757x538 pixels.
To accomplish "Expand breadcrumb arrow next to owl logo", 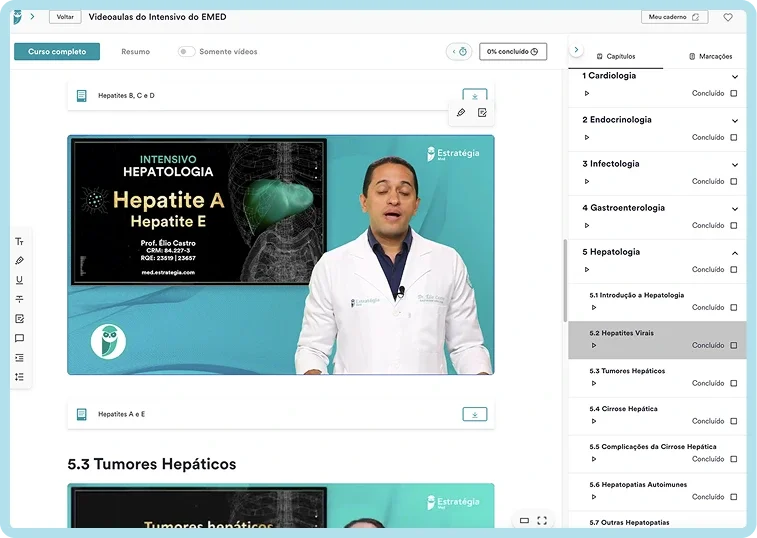I will (32, 16).
